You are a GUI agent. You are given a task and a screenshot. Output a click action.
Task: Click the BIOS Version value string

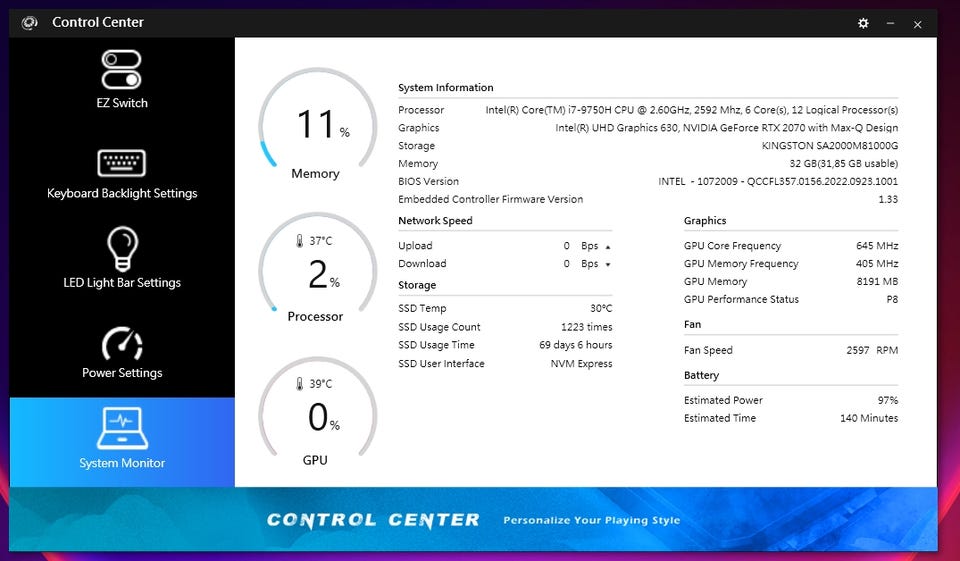click(x=778, y=181)
